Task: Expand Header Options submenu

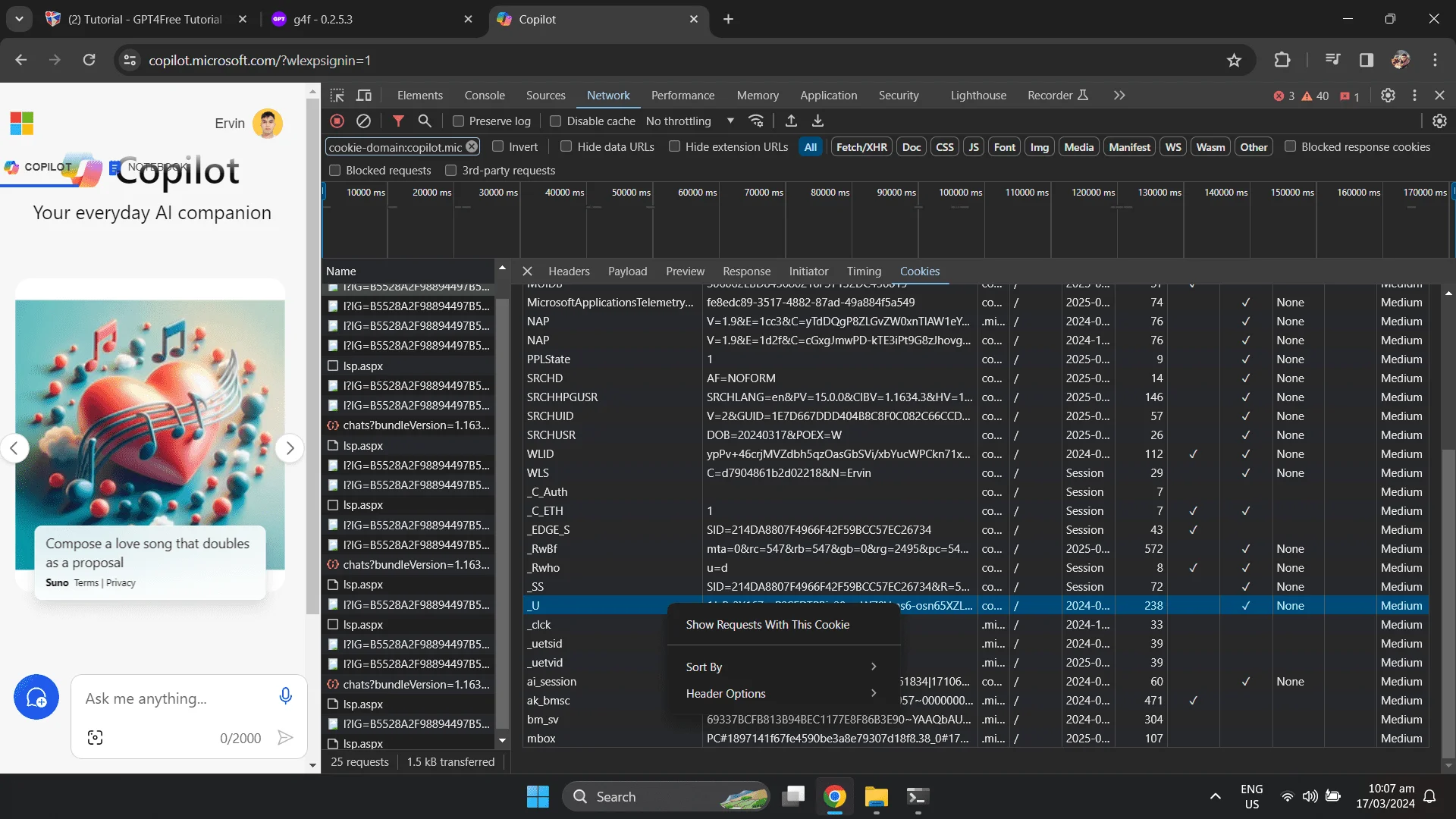Action: click(783, 693)
